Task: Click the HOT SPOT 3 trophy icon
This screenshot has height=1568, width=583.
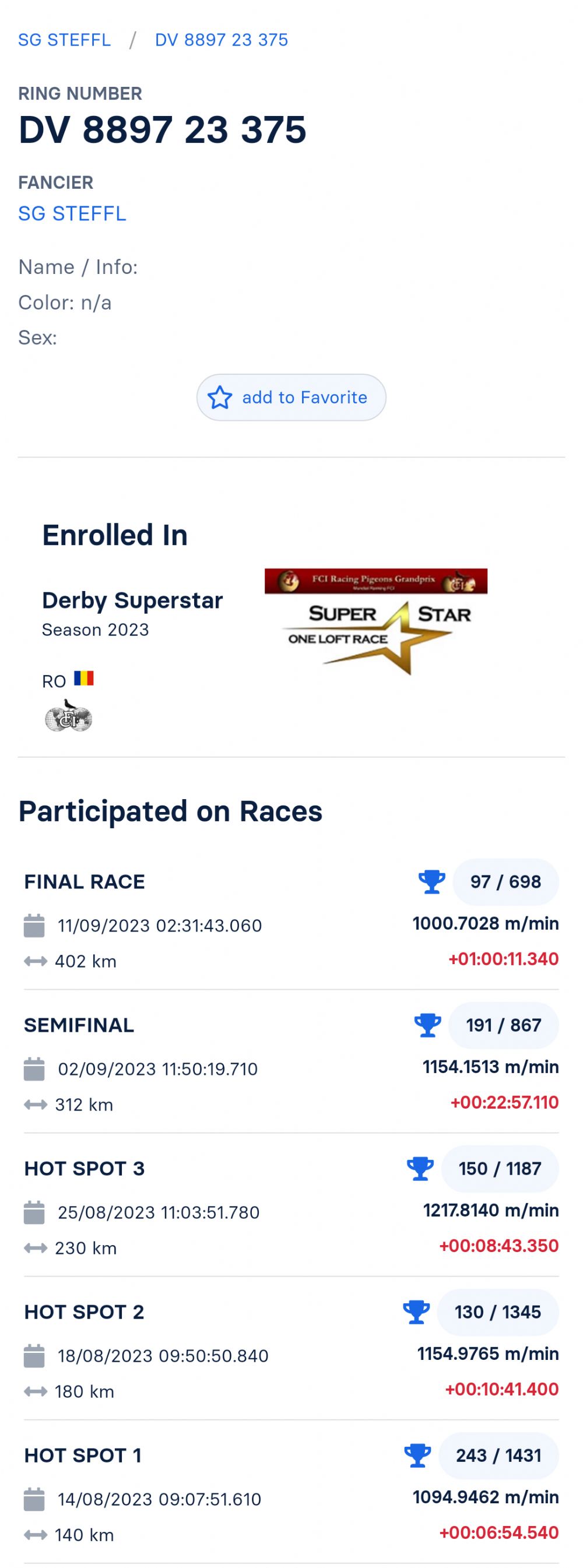Action: click(x=420, y=1169)
